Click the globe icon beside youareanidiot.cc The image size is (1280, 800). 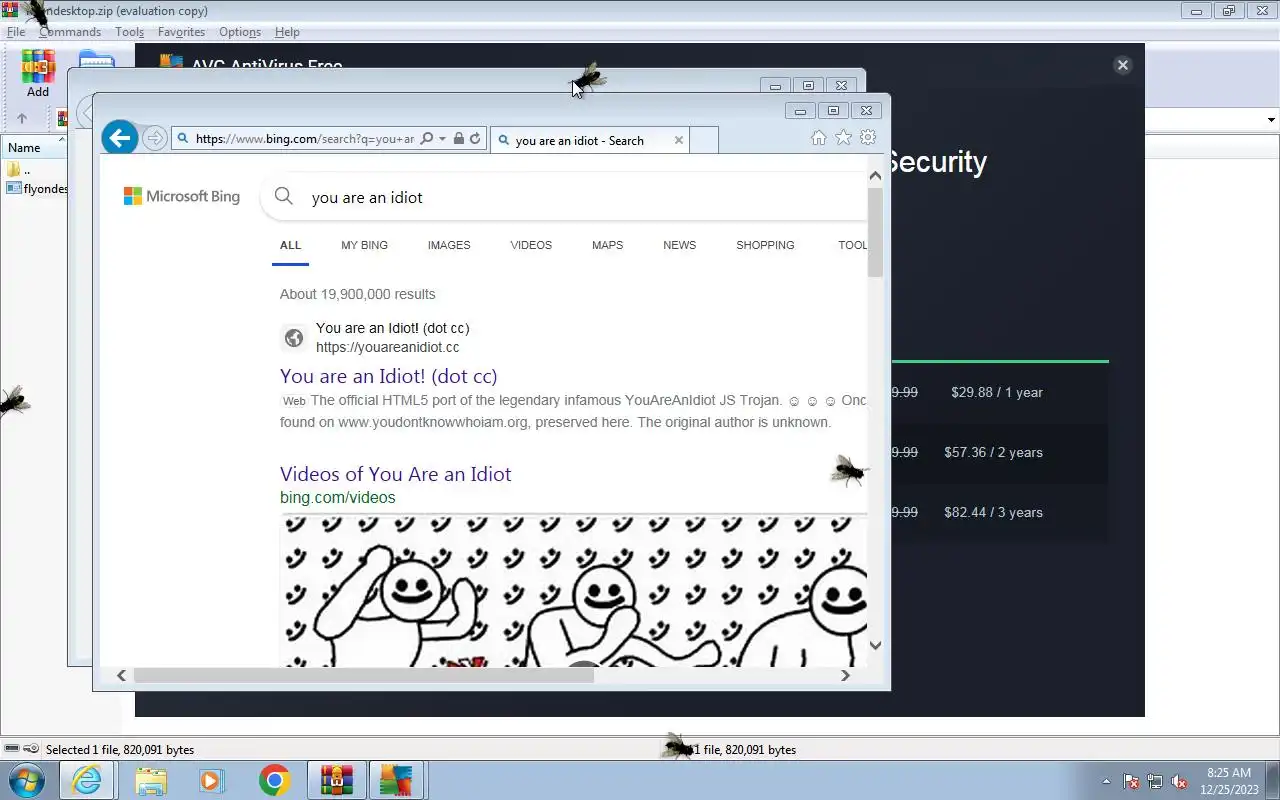pos(294,338)
